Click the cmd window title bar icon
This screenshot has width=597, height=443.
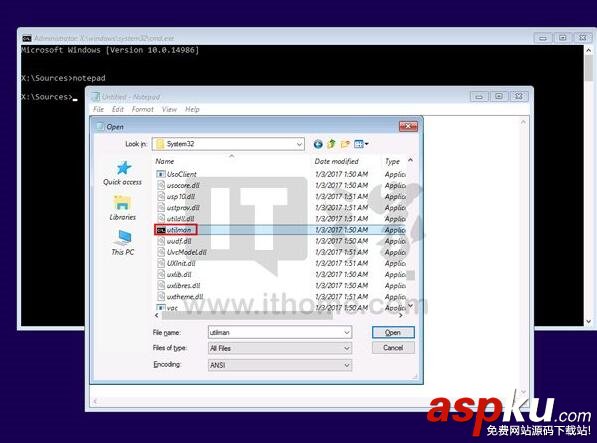coord(27,38)
